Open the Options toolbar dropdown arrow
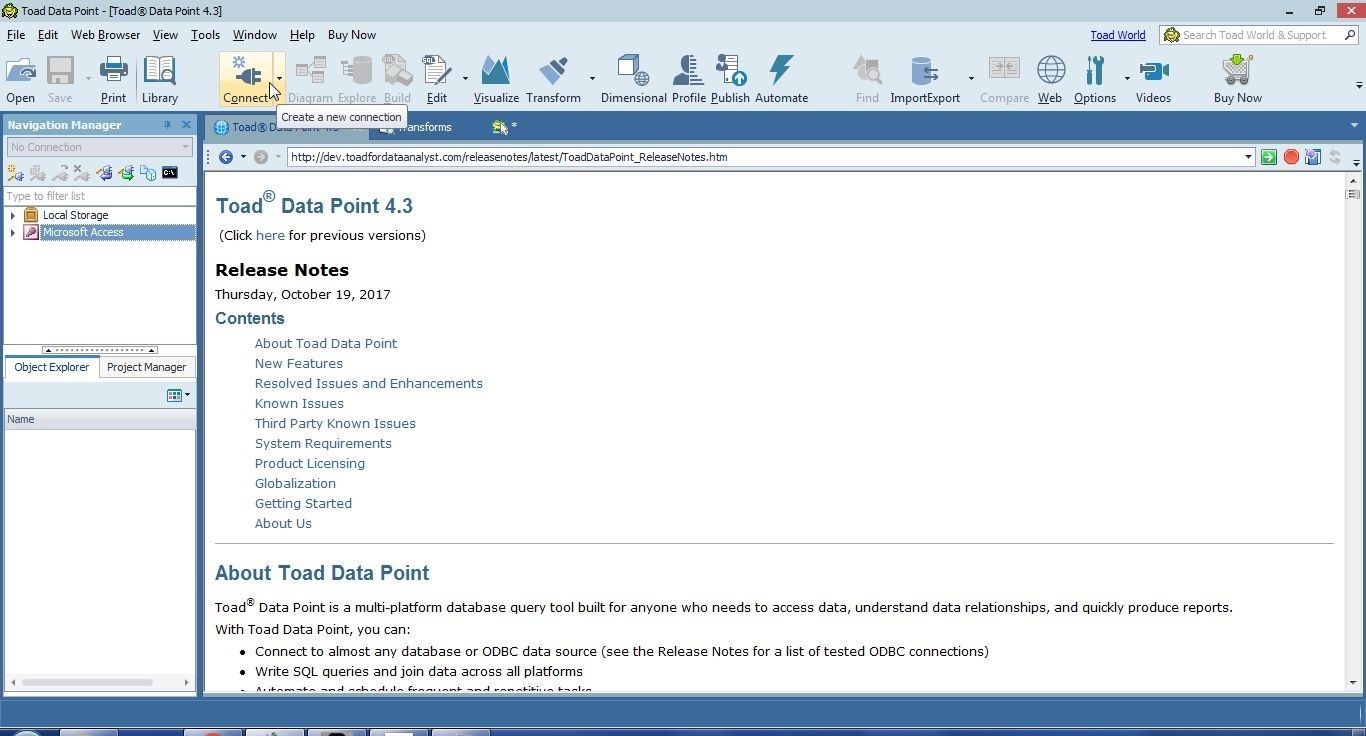This screenshot has width=1366, height=736. point(1127,79)
